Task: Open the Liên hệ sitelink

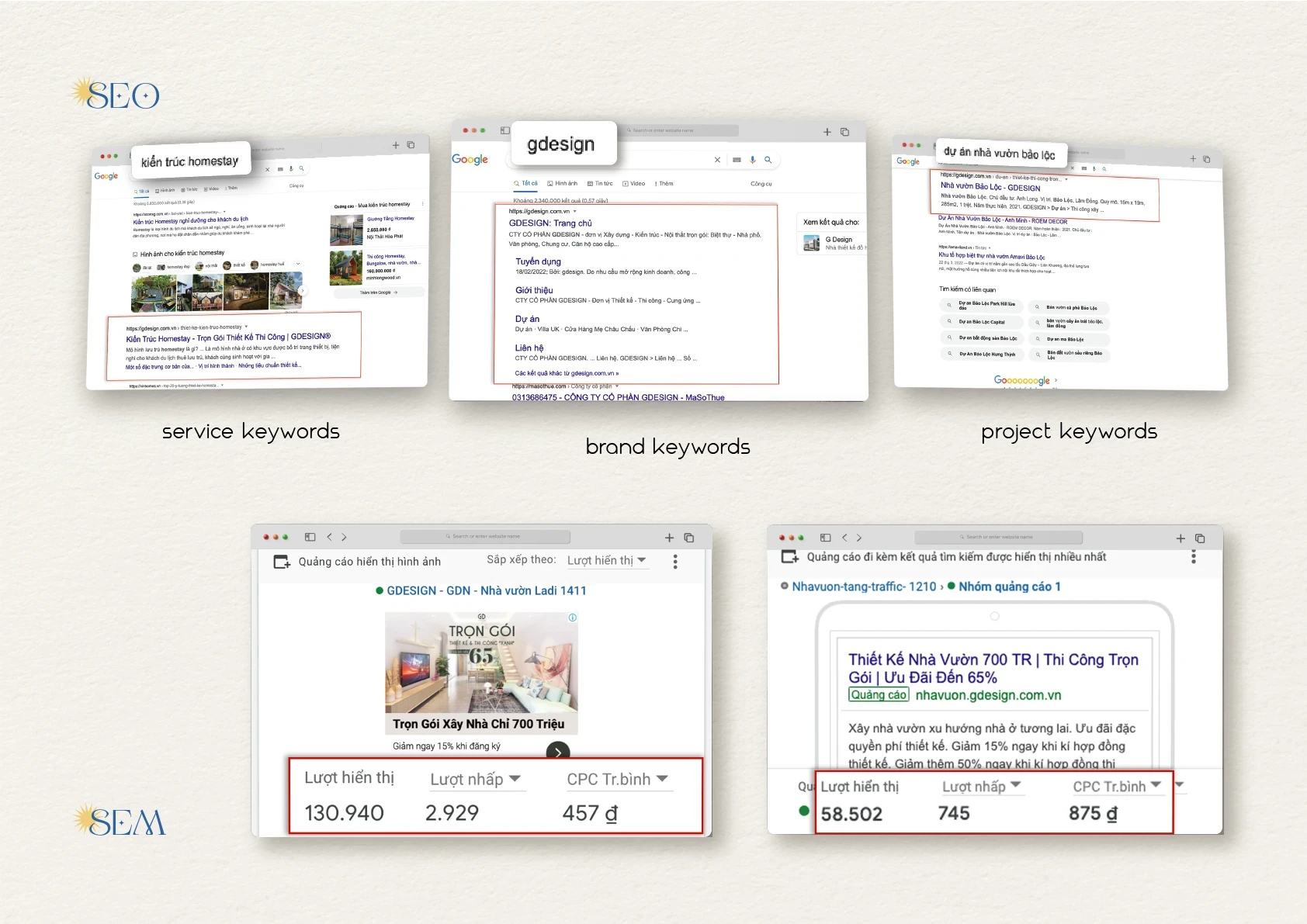Action: click(x=529, y=348)
